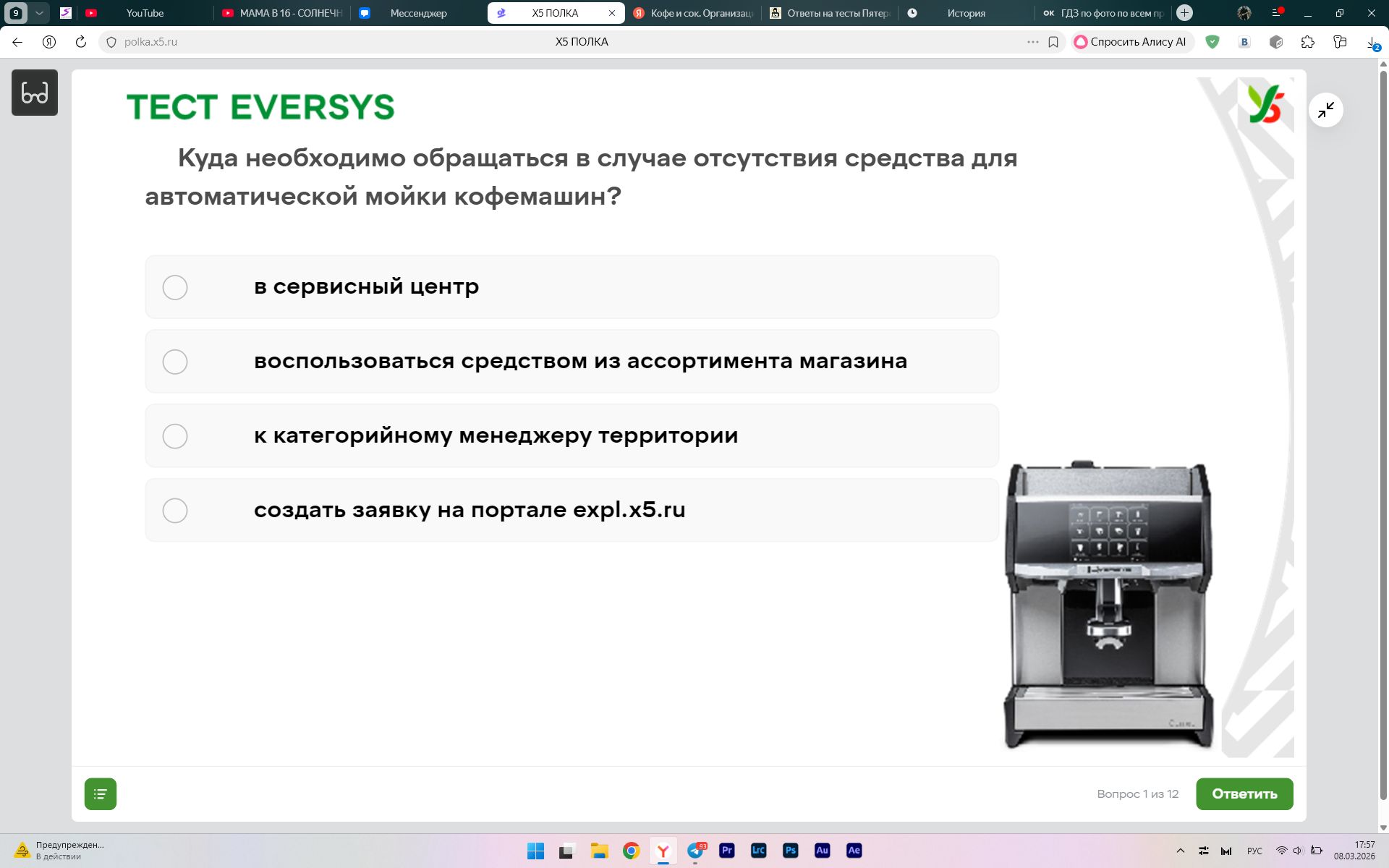Switch to 'Ответы на тесты Пятер' tab
This screenshot has height=868, width=1389.
[830, 13]
